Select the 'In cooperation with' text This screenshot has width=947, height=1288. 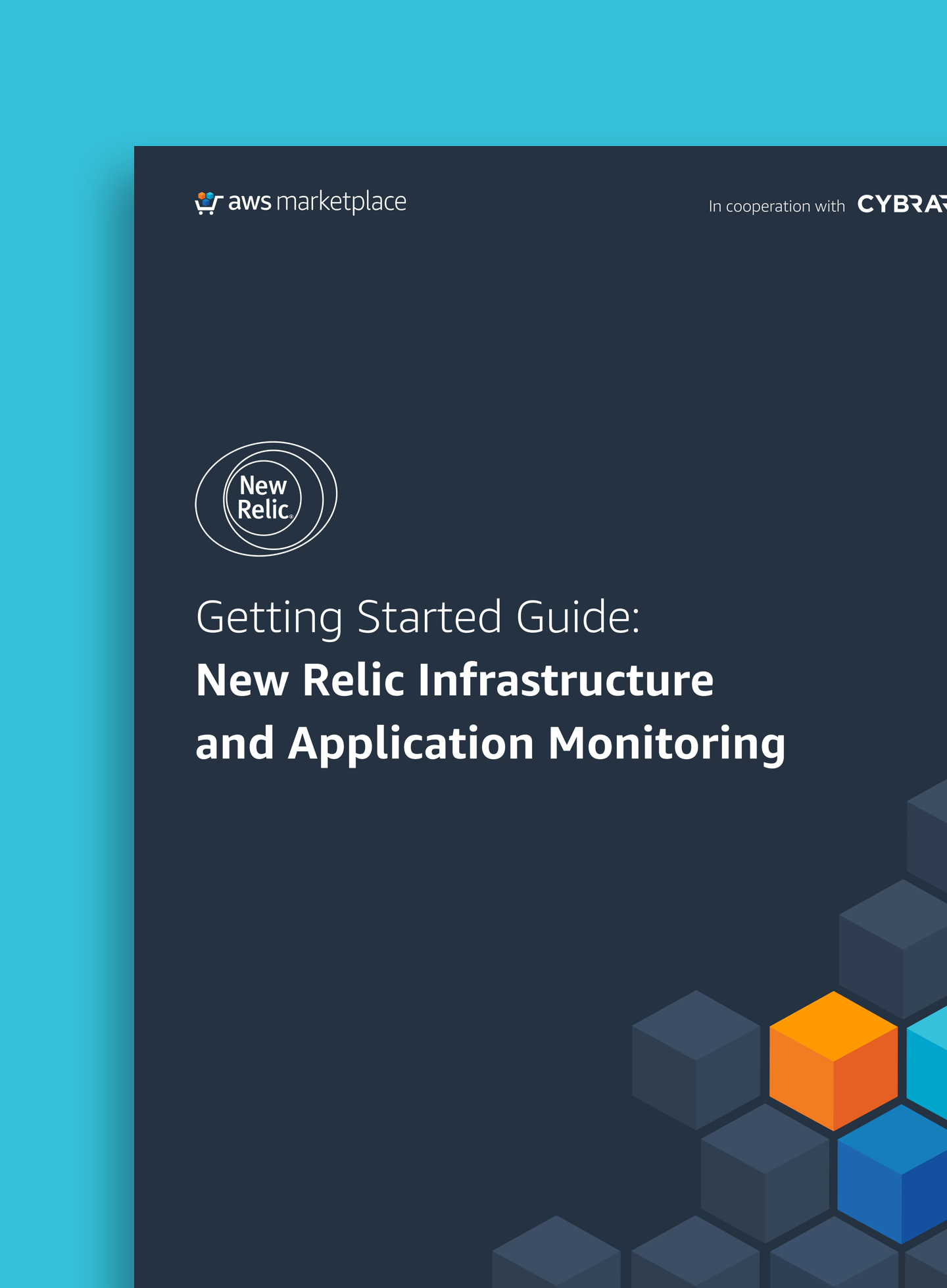(x=777, y=207)
